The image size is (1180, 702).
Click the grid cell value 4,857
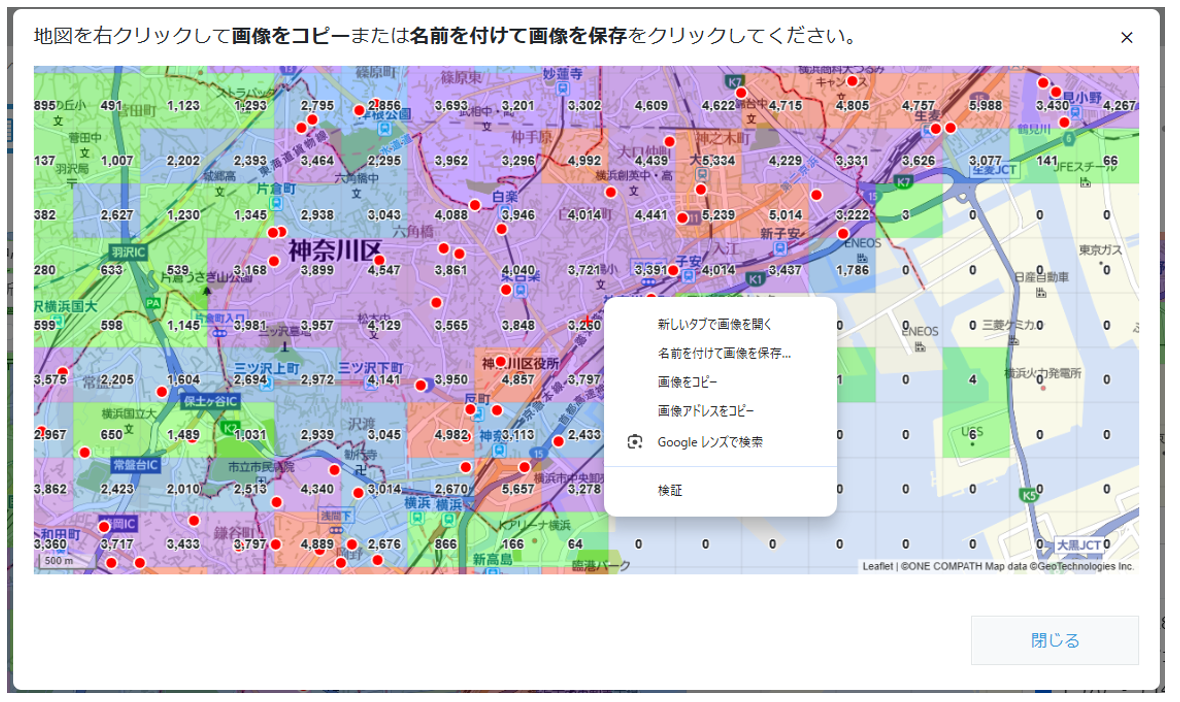click(x=518, y=379)
